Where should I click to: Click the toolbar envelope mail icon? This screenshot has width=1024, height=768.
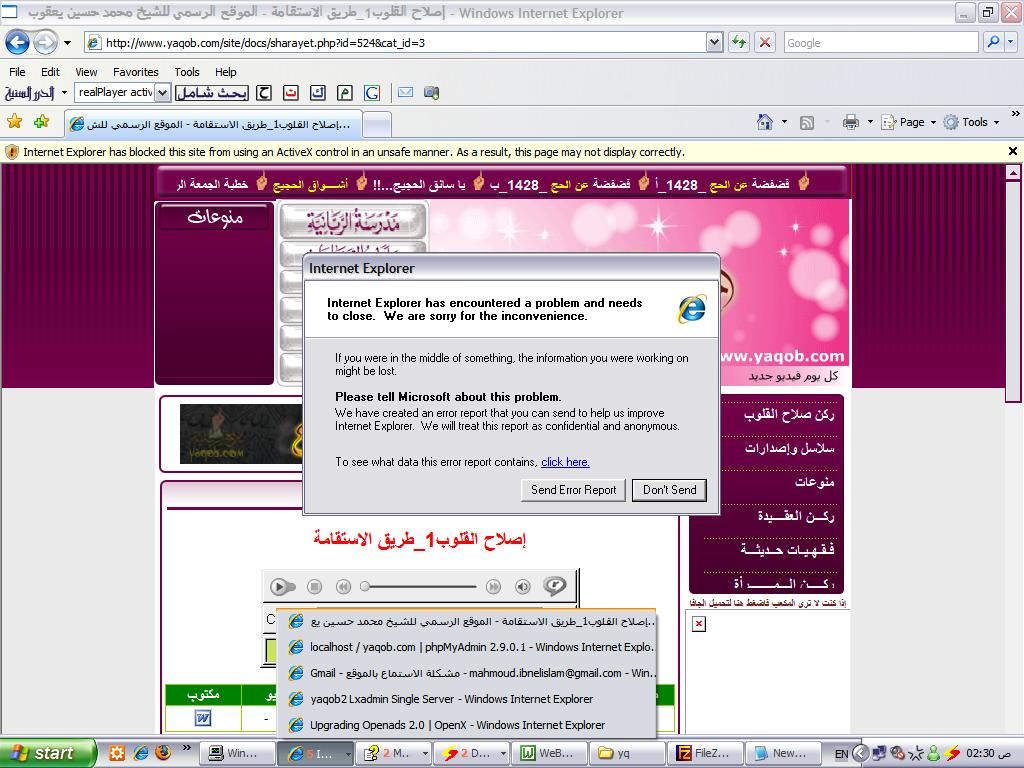pyautogui.click(x=406, y=93)
